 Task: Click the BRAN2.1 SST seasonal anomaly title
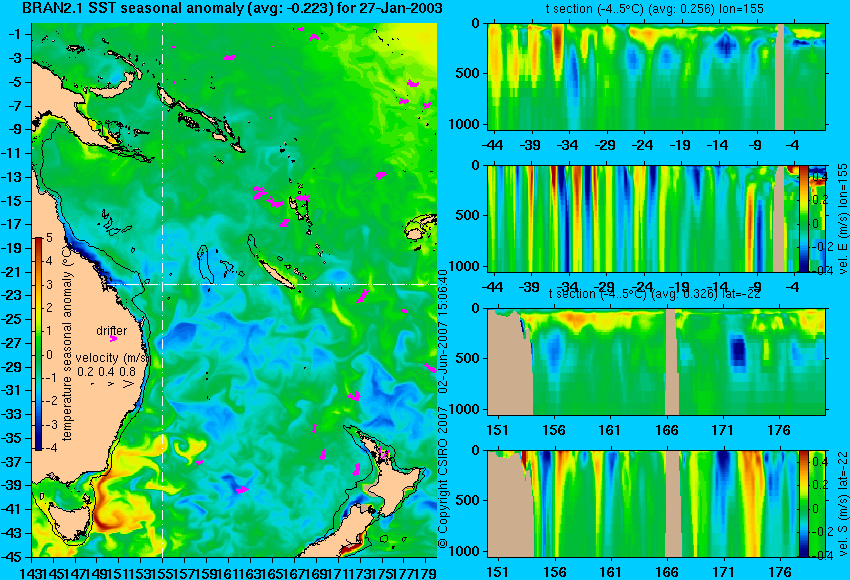231,8
